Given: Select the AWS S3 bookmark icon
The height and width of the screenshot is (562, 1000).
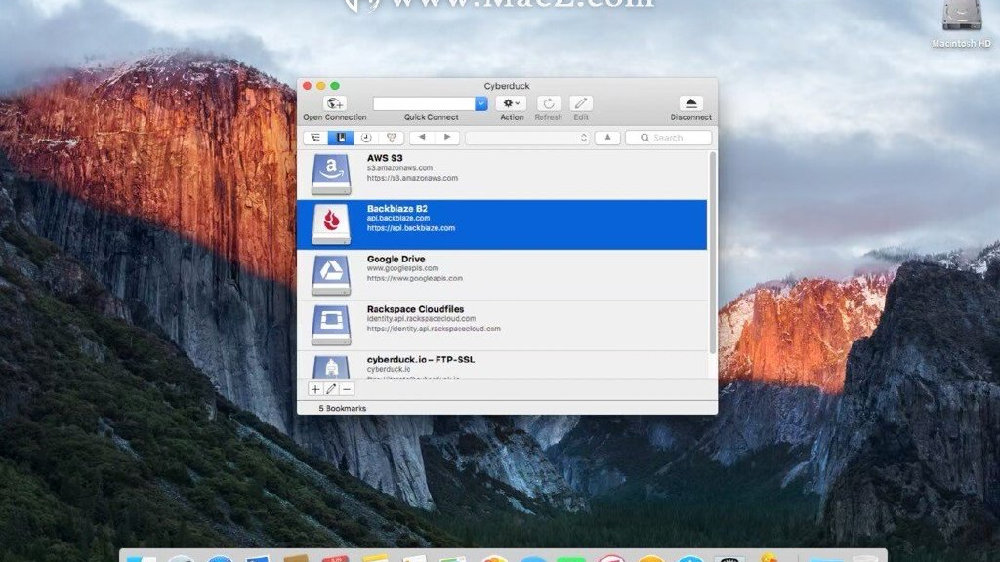Looking at the screenshot, I should coord(331,174).
